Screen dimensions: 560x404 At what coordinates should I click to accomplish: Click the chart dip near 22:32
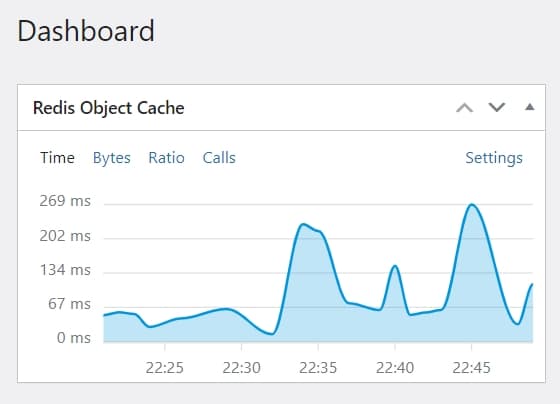[272, 334]
